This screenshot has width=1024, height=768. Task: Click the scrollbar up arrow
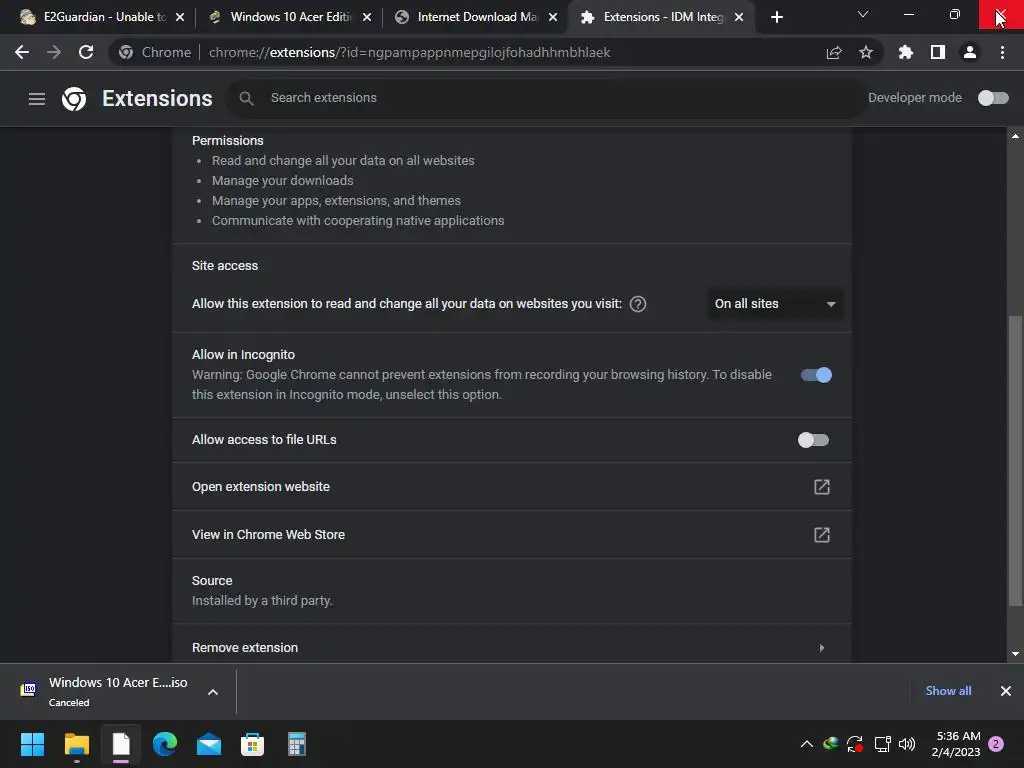1015,136
